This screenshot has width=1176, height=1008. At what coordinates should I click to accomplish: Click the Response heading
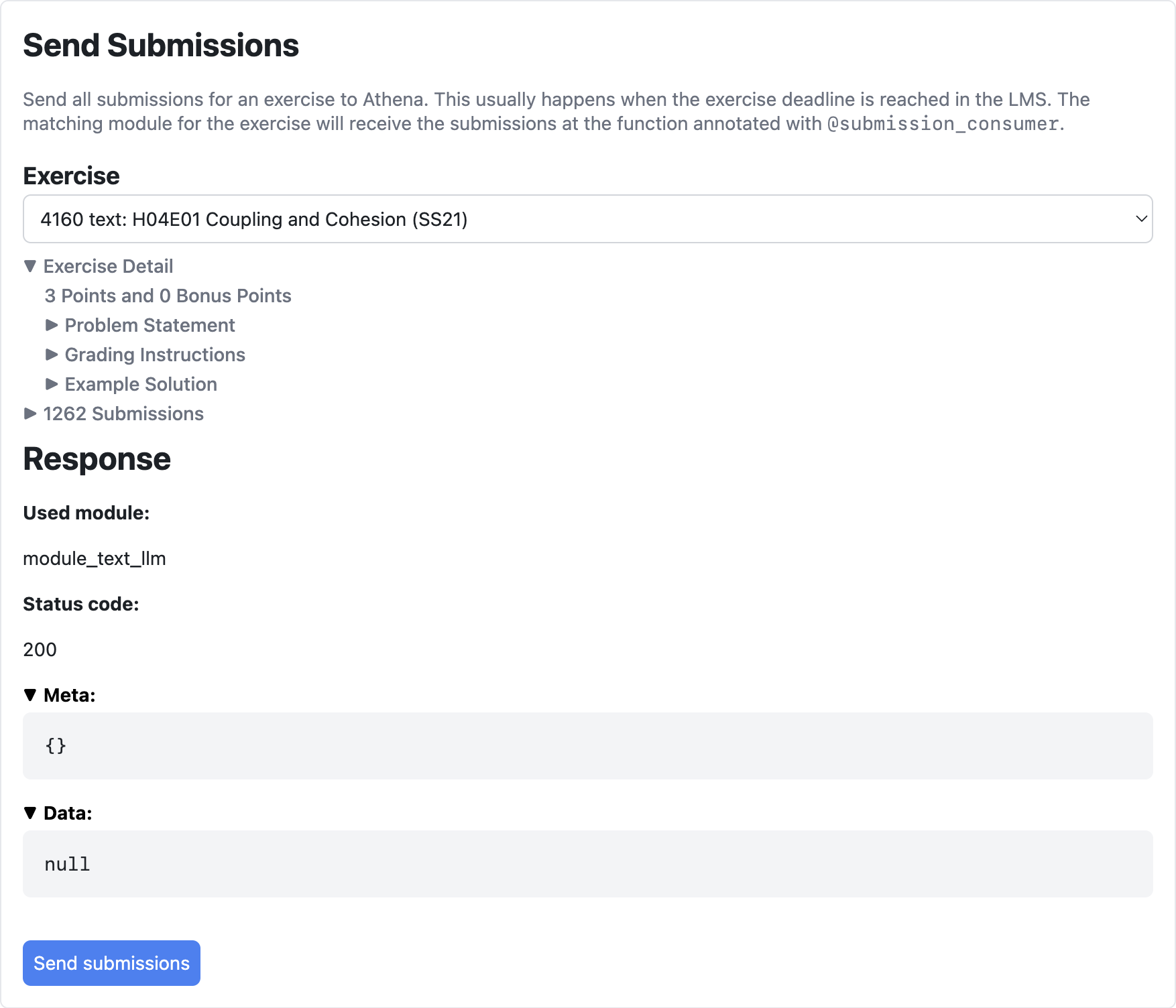click(x=97, y=459)
